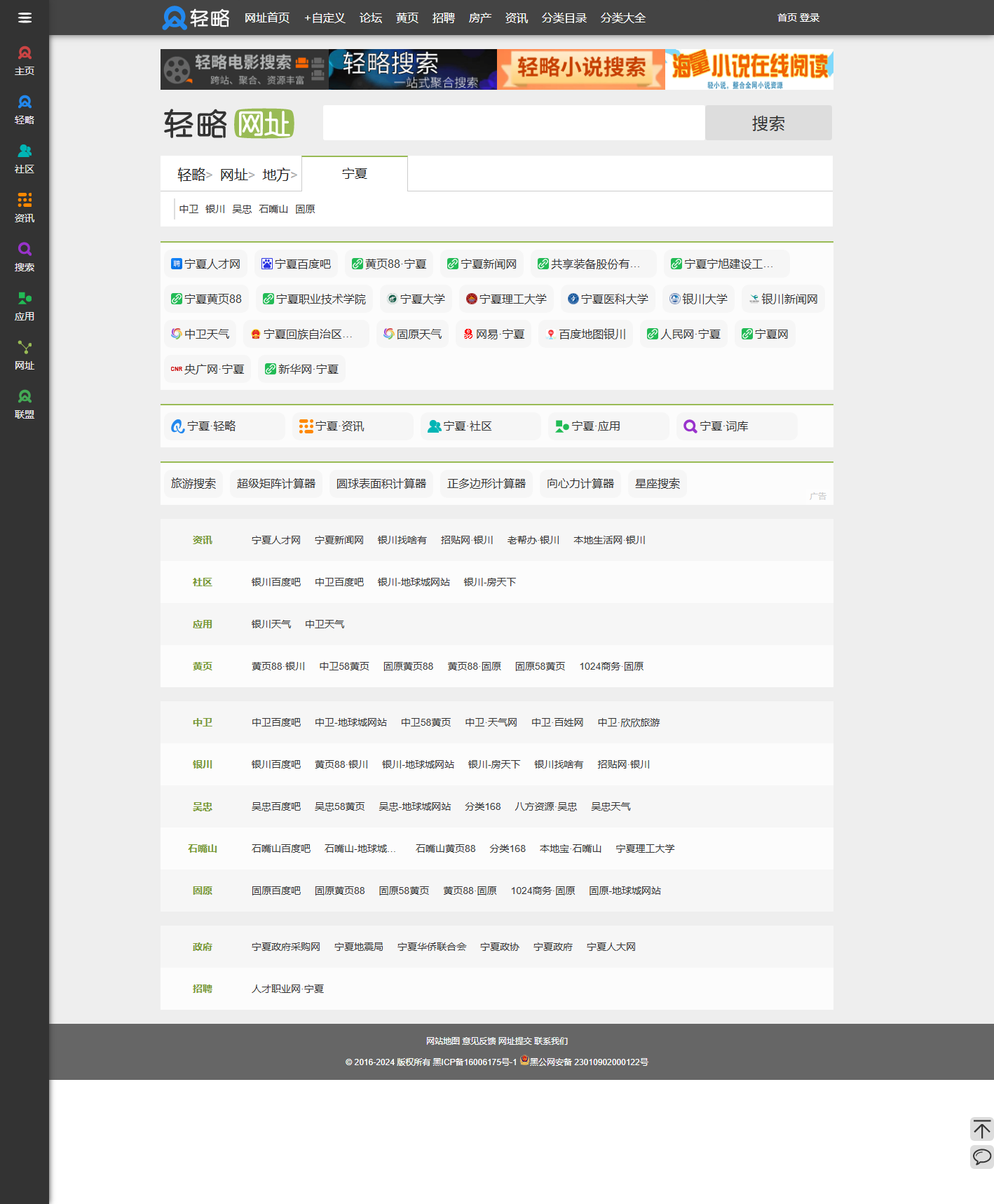The height and width of the screenshot is (1204, 994).
Task: Click the 银川 city link under breadcrumb
Action: tap(215, 209)
